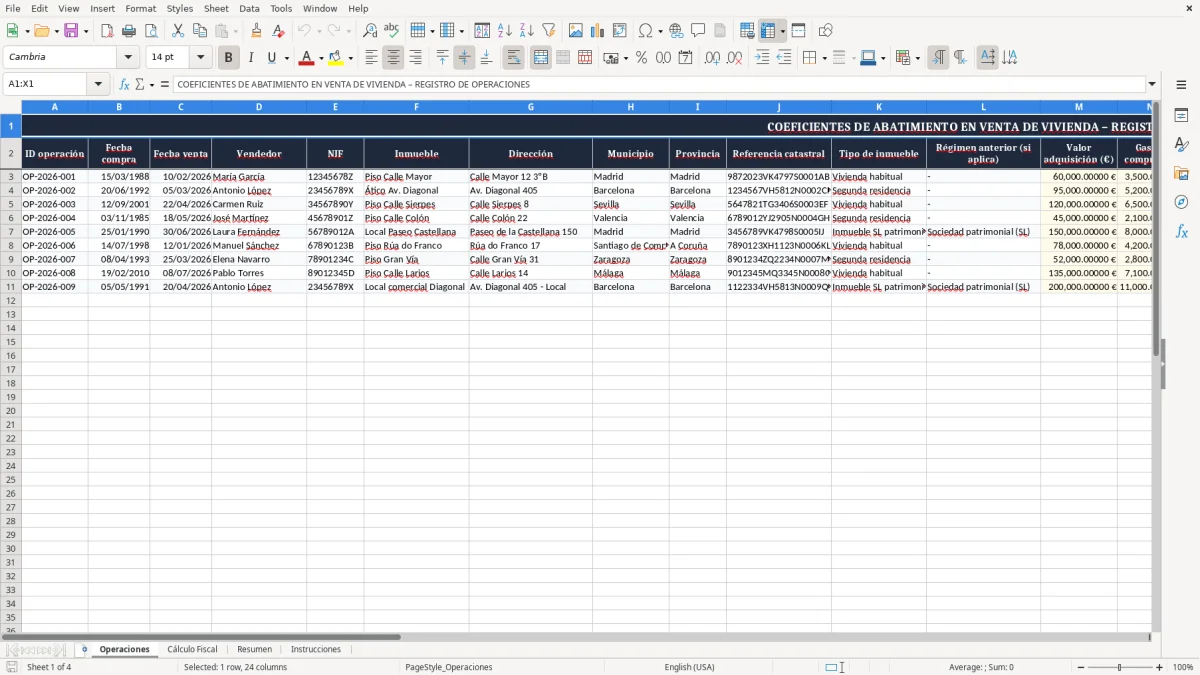Open Find and Replace
The width and height of the screenshot is (1200, 675).
coord(370,31)
